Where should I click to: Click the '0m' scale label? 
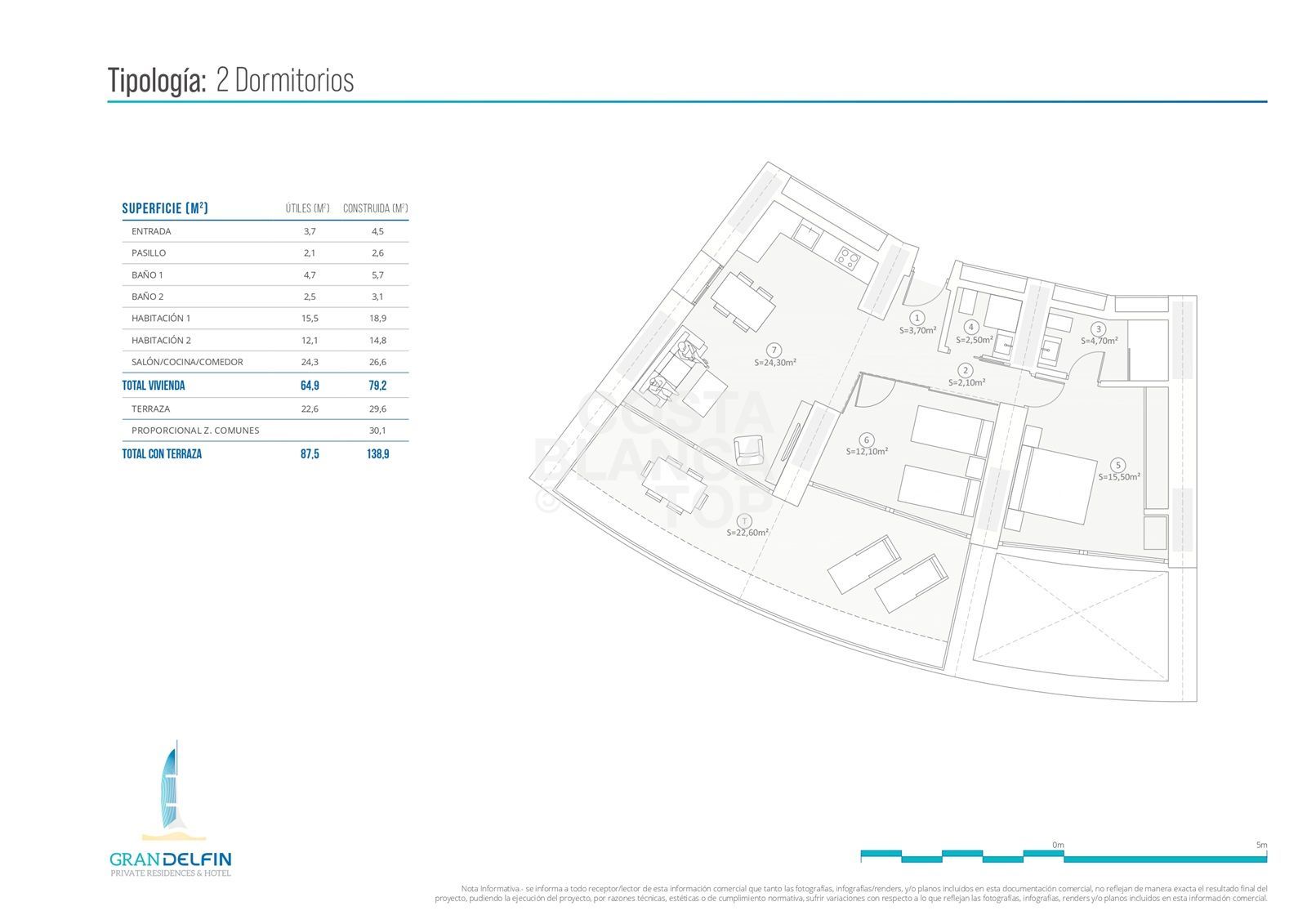pos(1058,845)
